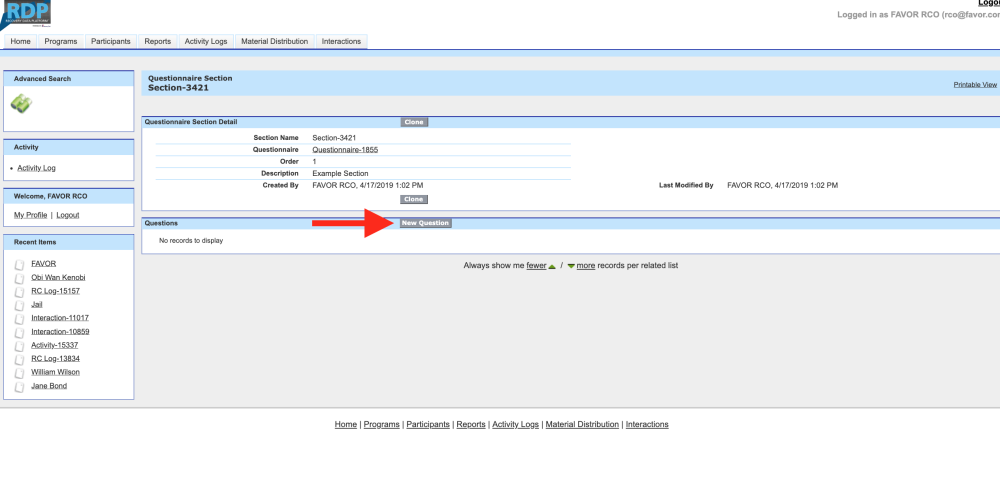The image size is (1000, 488).
Task: Open the Printable View link
Action: pos(975,85)
